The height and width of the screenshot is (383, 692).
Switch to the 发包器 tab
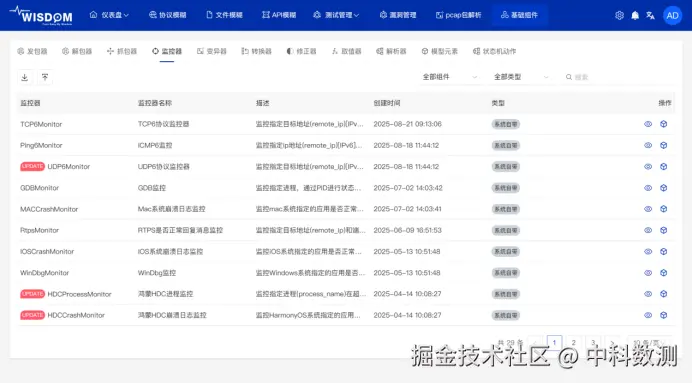click(x=32, y=51)
